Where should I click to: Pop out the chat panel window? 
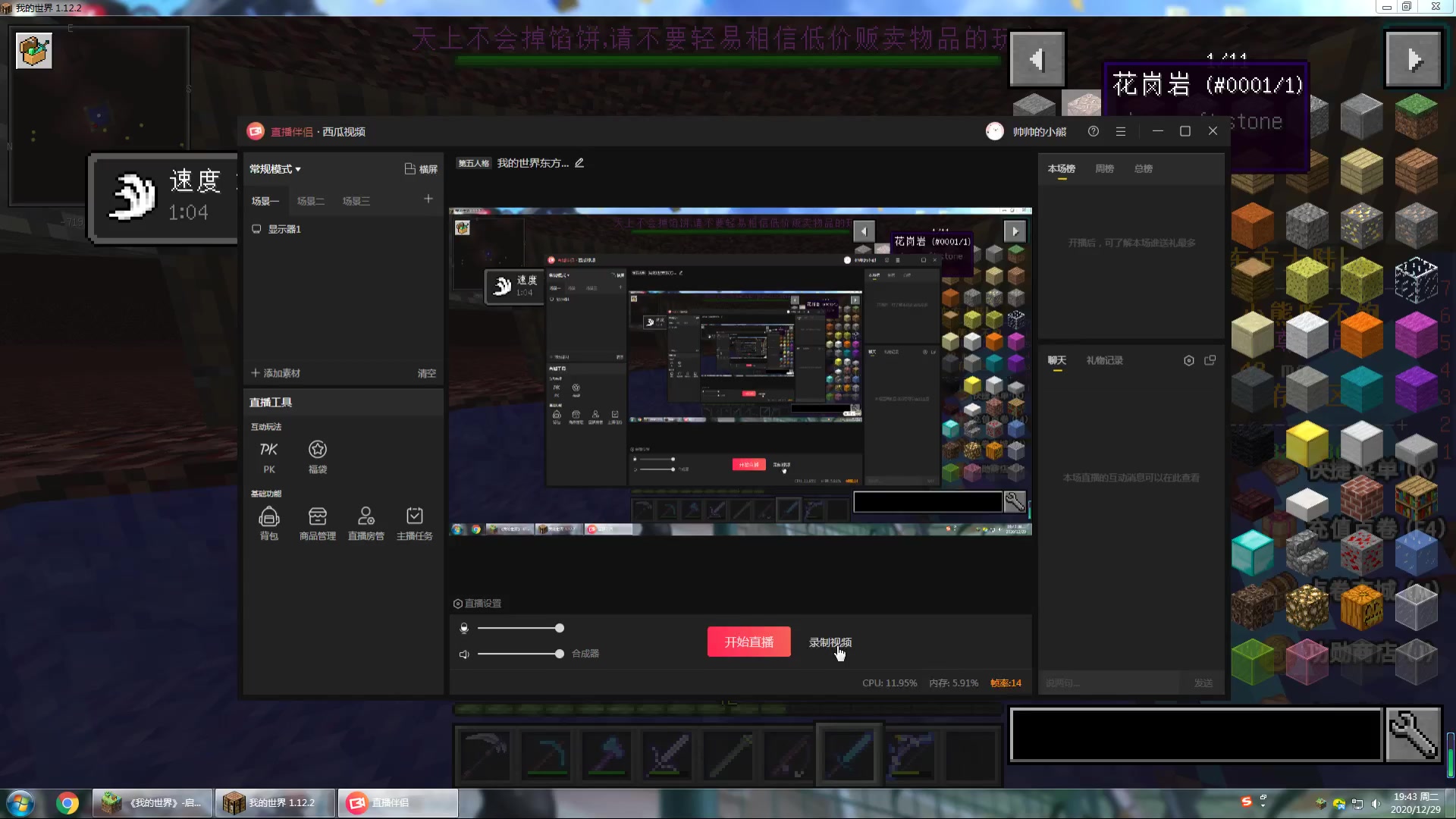1210,360
